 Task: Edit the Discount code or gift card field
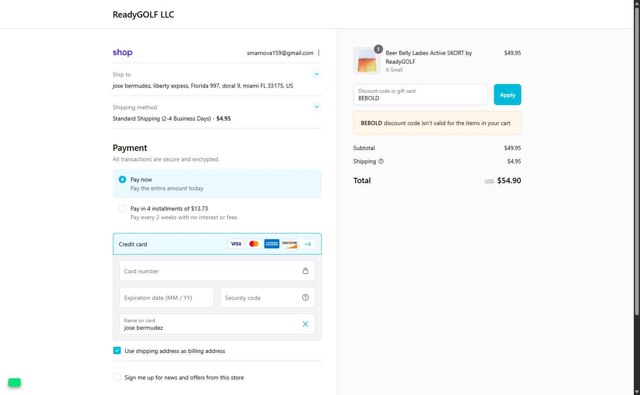tap(420, 95)
